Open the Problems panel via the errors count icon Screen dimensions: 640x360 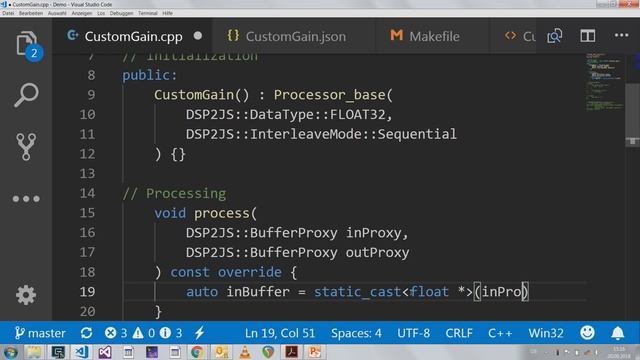pyautogui.click(x=116, y=333)
